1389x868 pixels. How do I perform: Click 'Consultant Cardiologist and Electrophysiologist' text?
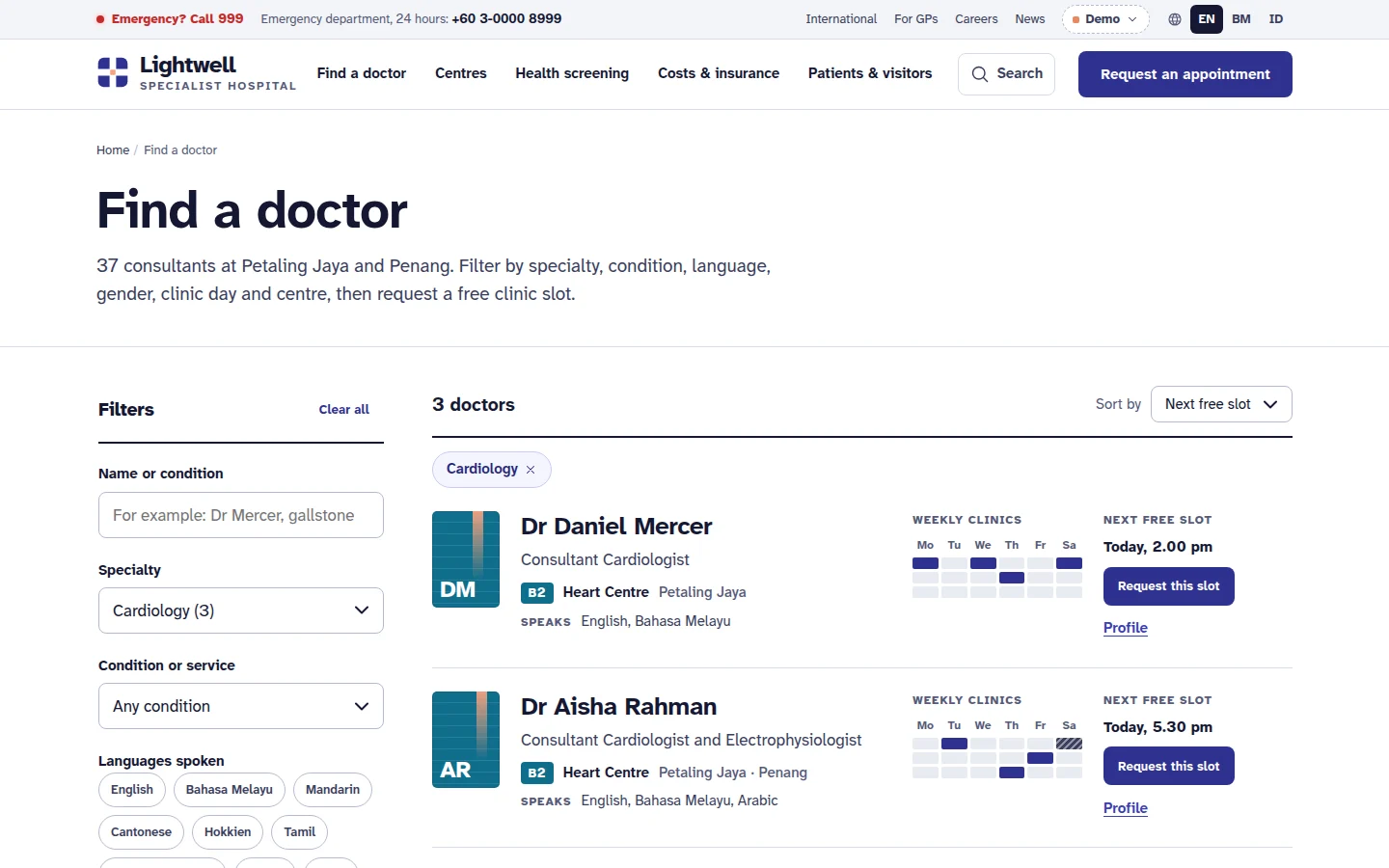692,740
